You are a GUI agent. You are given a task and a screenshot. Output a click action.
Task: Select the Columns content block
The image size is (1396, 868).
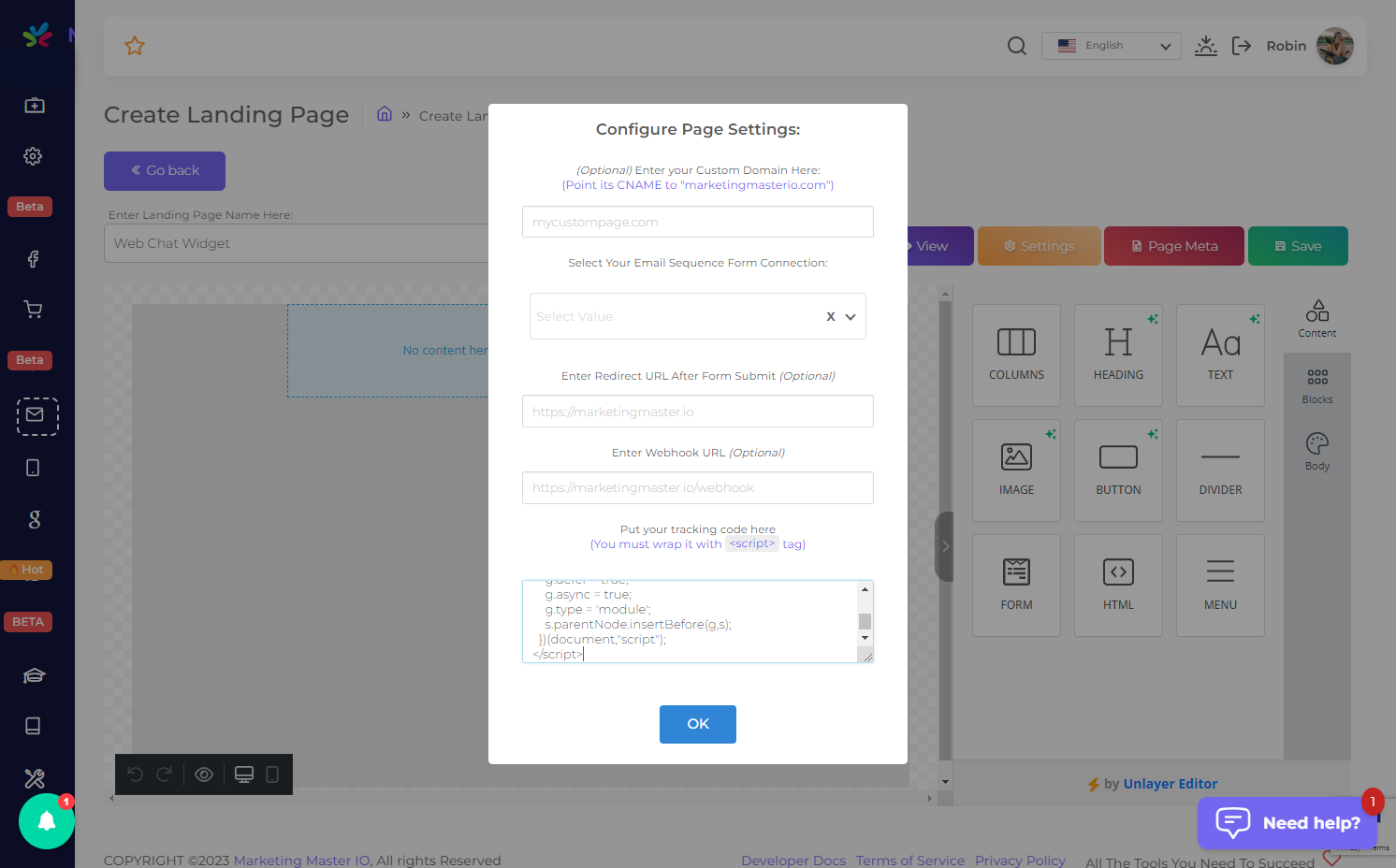(x=1016, y=355)
